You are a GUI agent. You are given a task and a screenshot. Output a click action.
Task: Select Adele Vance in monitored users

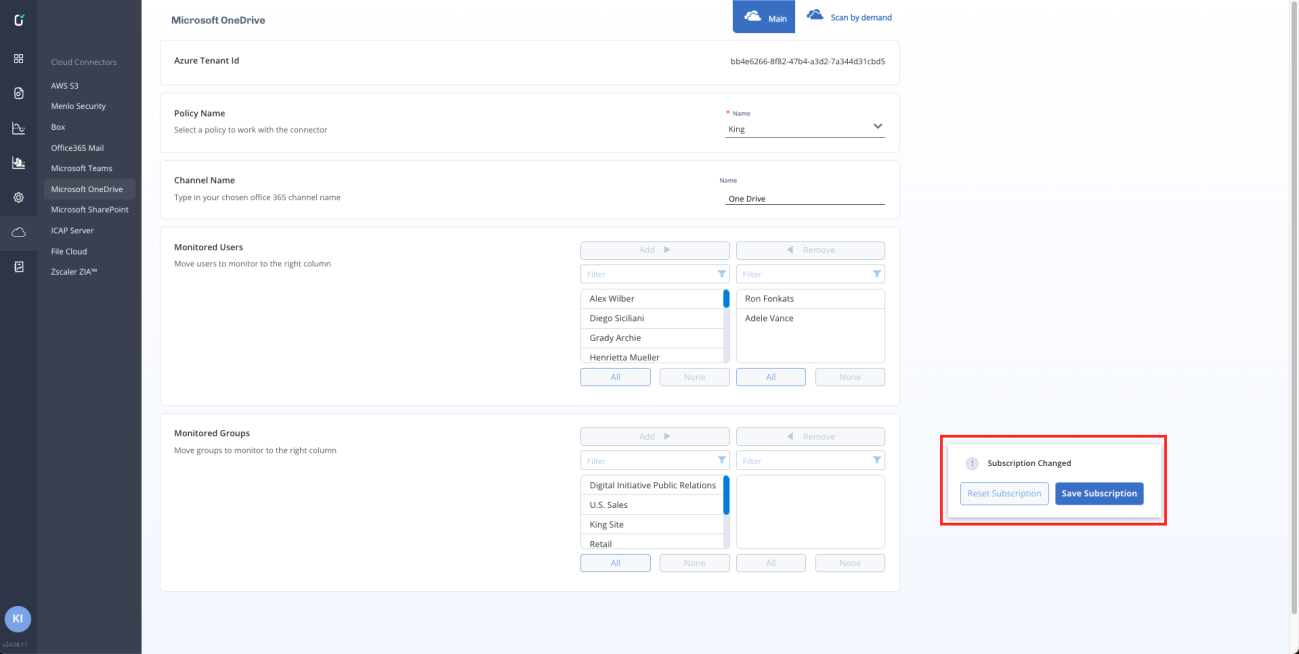click(x=810, y=318)
